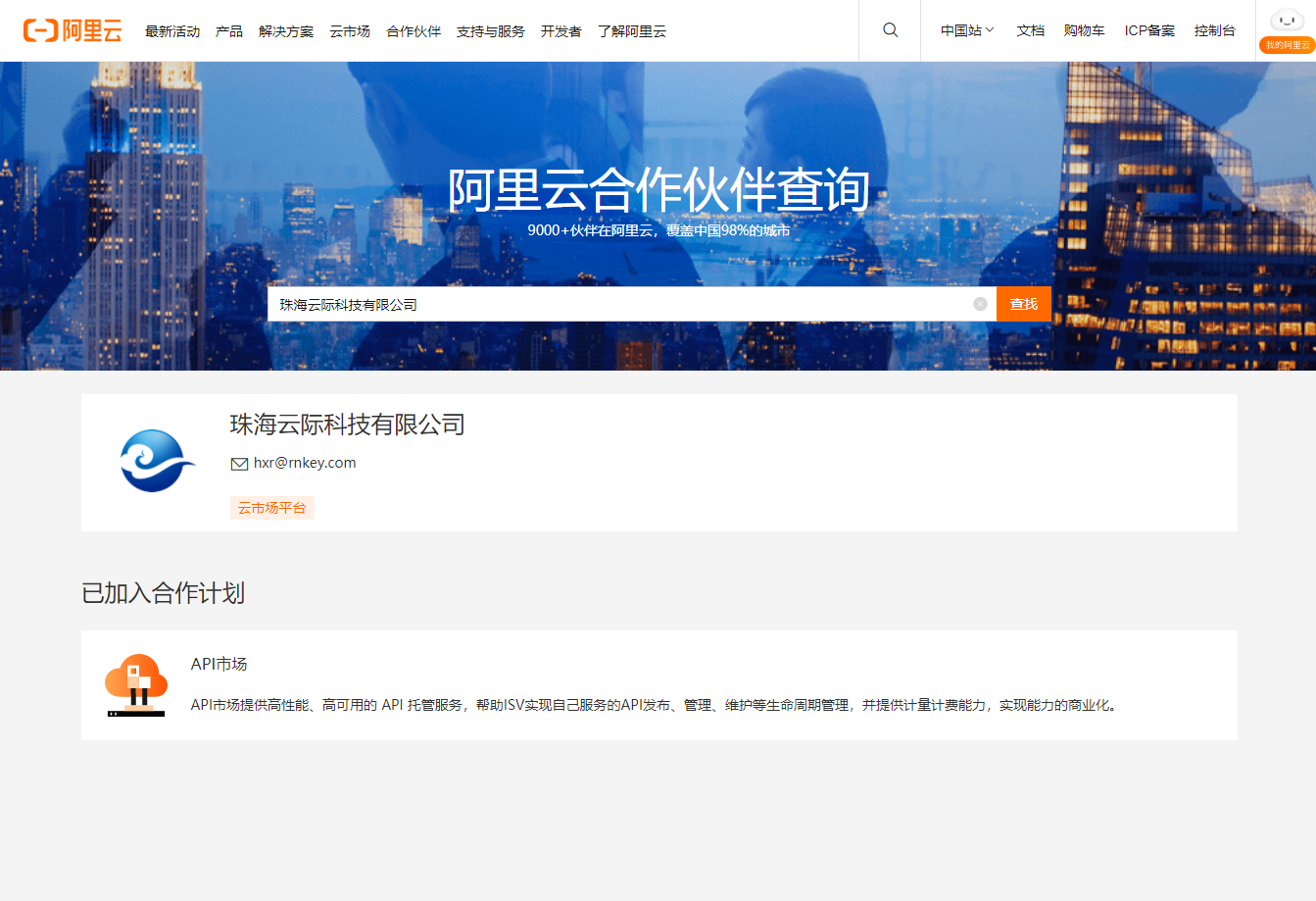Click the search magnifier icon in header
This screenshot has width=1316, height=901.
click(890, 30)
